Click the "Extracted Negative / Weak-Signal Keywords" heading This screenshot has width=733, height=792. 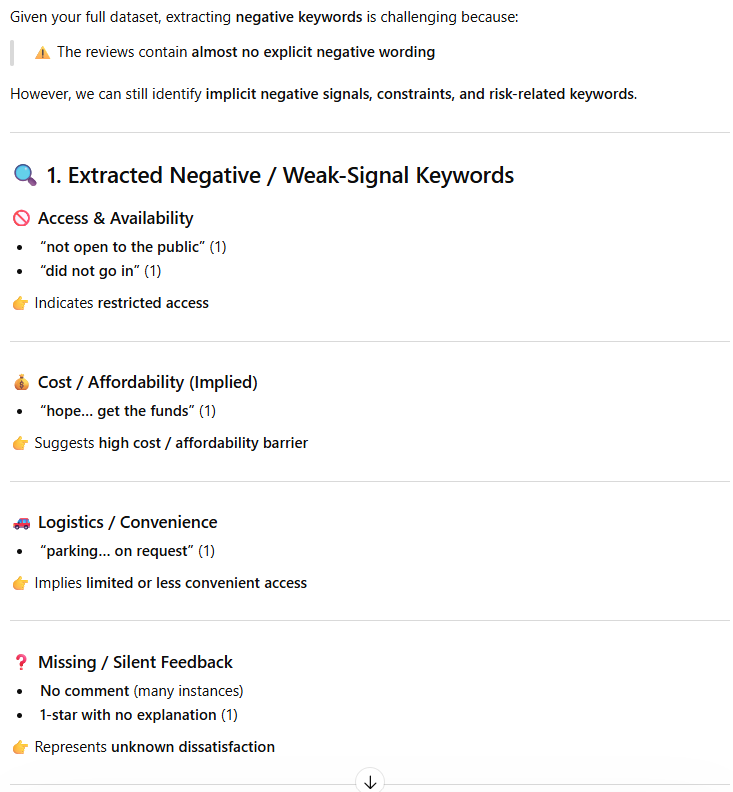(x=280, y=176)
